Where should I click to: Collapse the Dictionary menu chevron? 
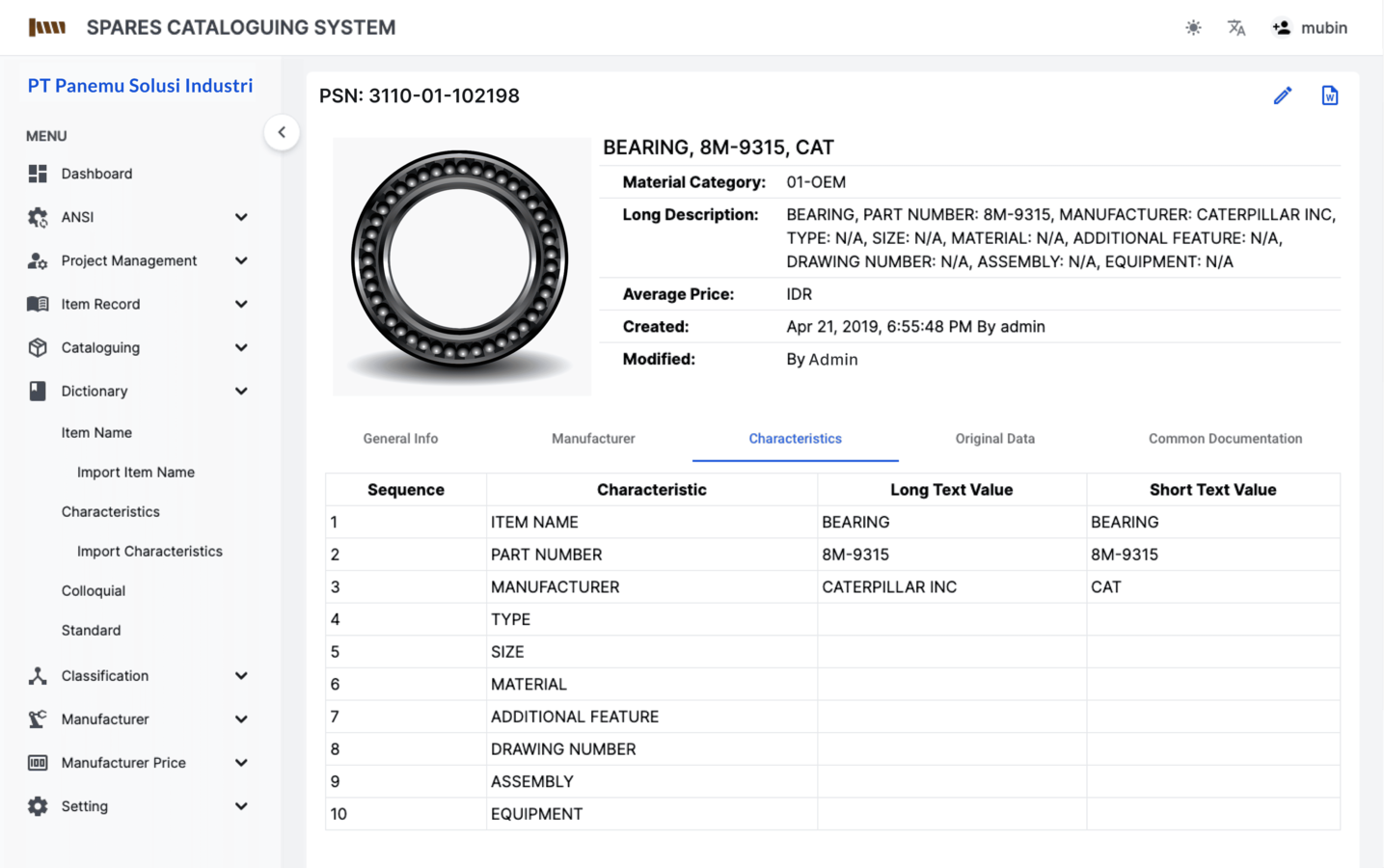(241, 391)
